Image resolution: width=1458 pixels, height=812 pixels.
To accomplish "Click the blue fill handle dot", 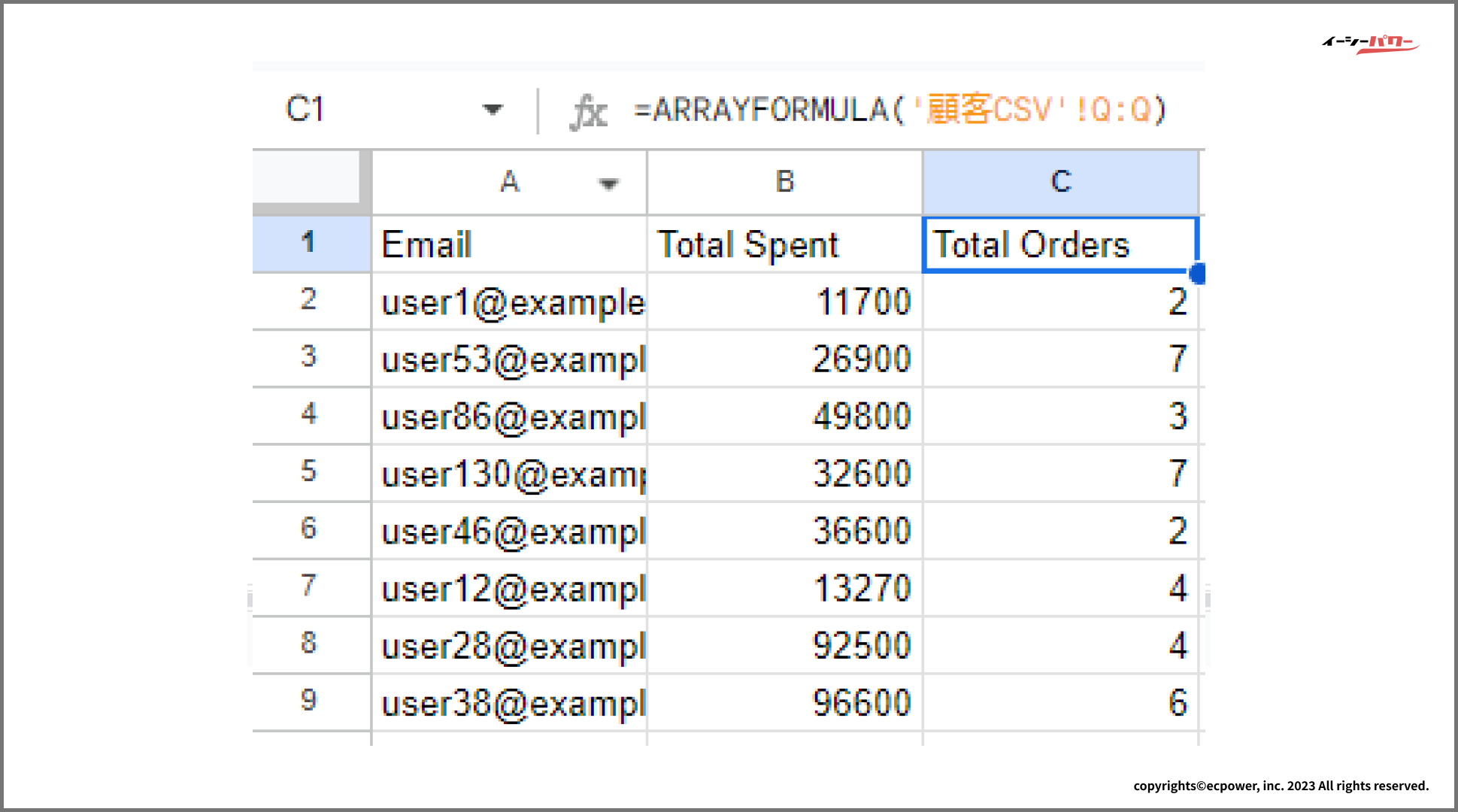I will [1198, 273].
